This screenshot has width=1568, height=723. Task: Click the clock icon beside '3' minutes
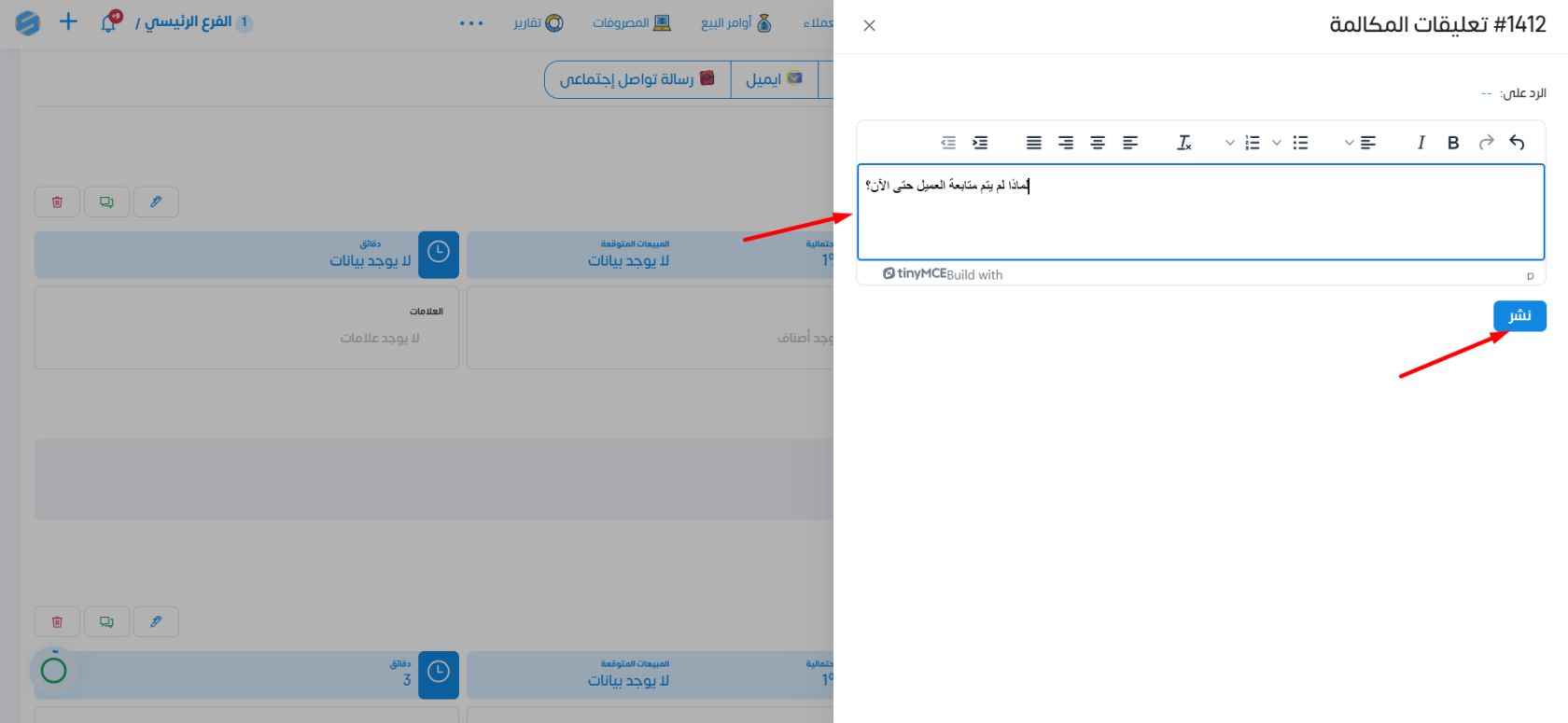439,674
